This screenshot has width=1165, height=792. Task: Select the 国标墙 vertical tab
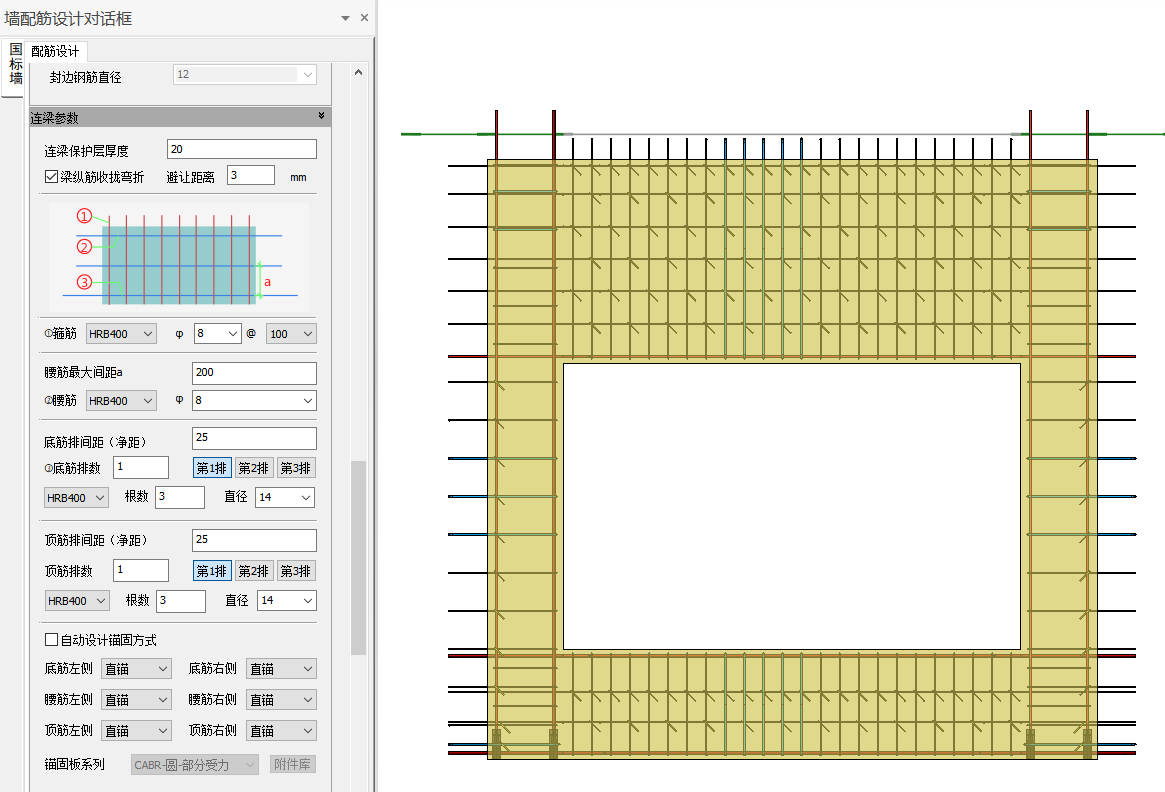(15, 64)
